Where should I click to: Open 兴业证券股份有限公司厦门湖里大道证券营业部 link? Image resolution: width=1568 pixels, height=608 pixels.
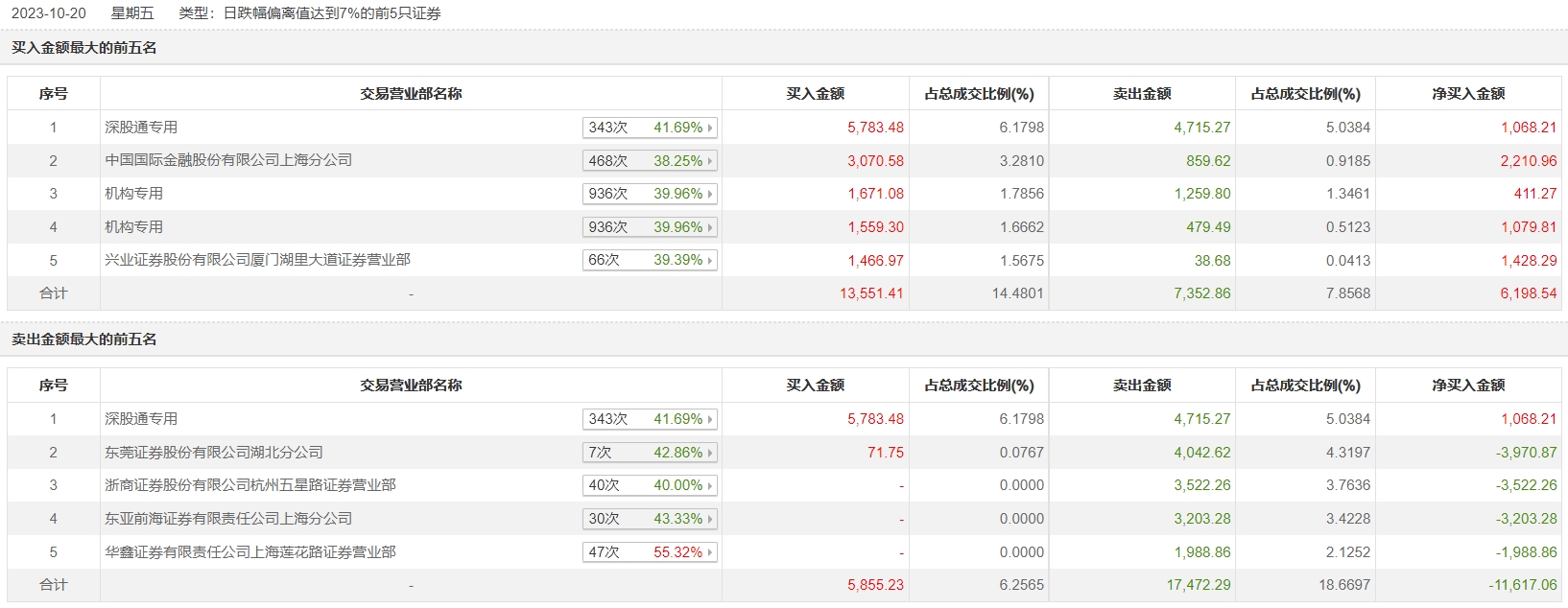coord(257,260)
